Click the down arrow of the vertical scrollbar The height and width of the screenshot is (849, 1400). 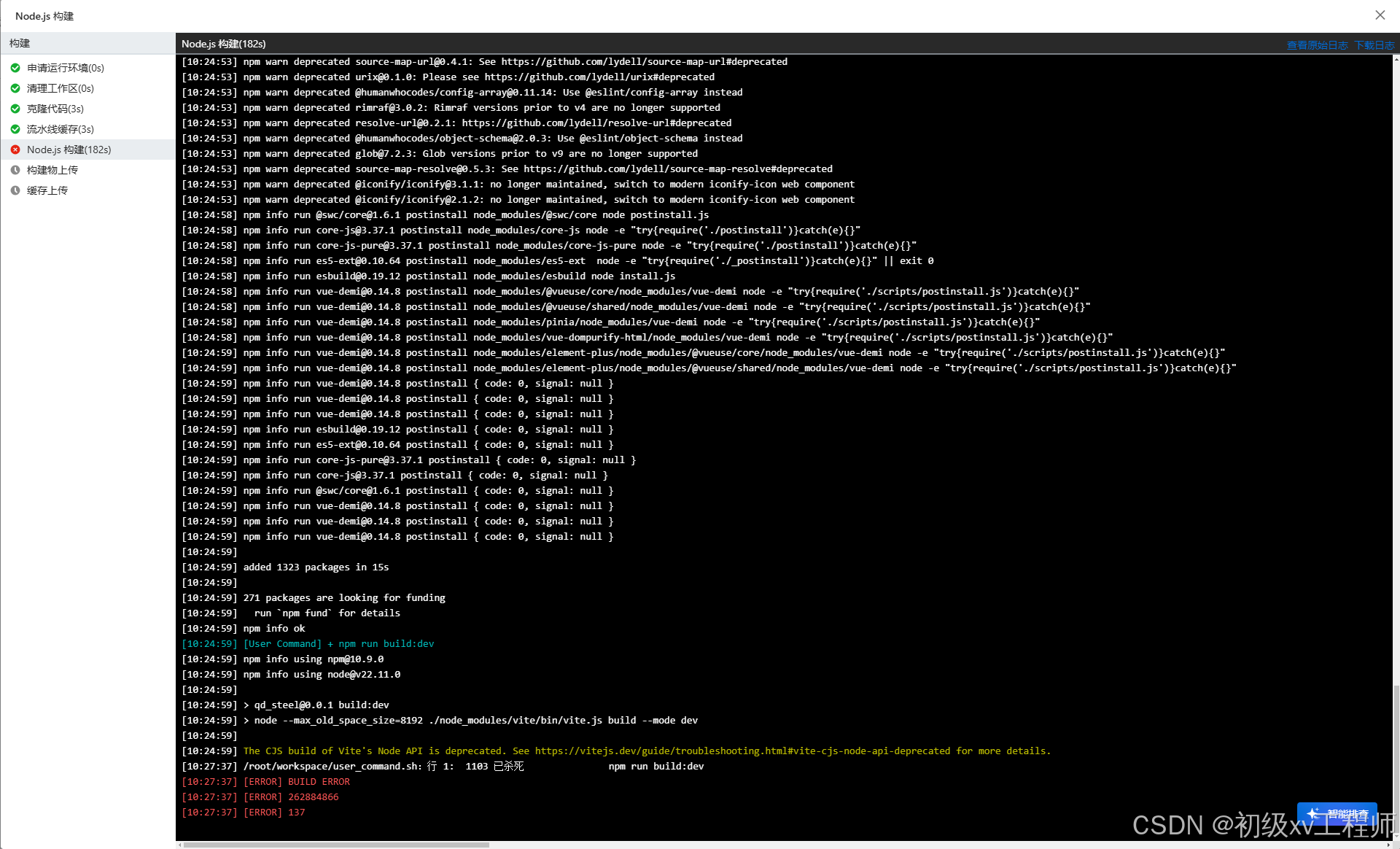tap(1395, 837)
